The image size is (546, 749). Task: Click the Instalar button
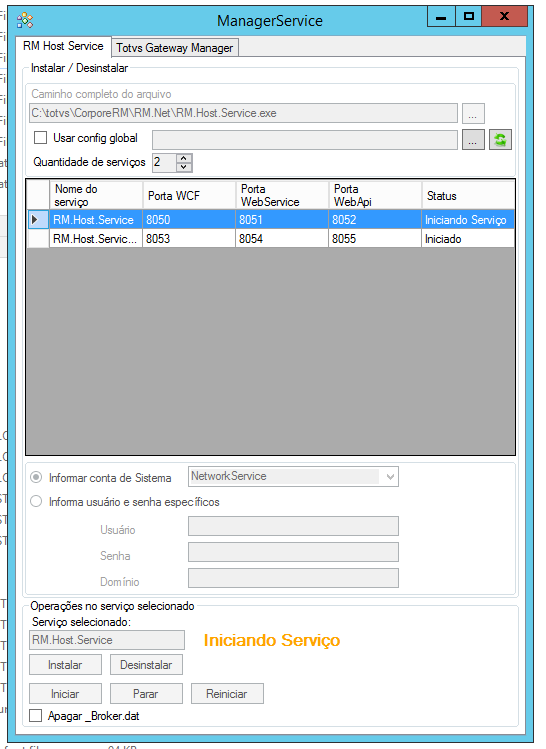tap(65, 665)
